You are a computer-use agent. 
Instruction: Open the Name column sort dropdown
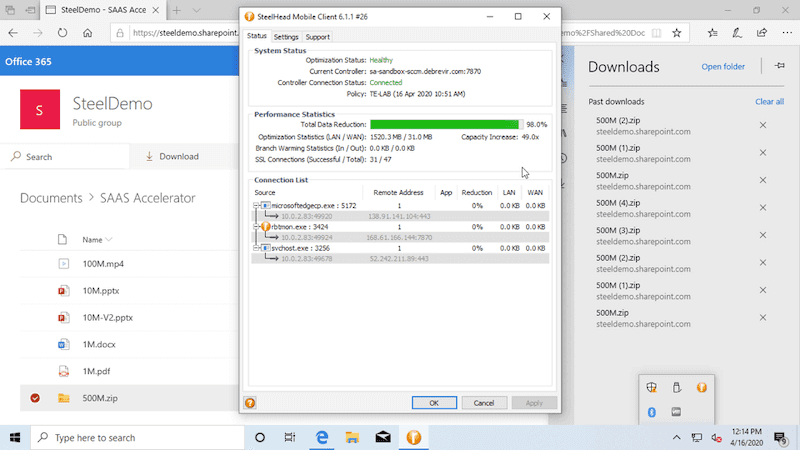pyautogui.click(x=109, y=240)
